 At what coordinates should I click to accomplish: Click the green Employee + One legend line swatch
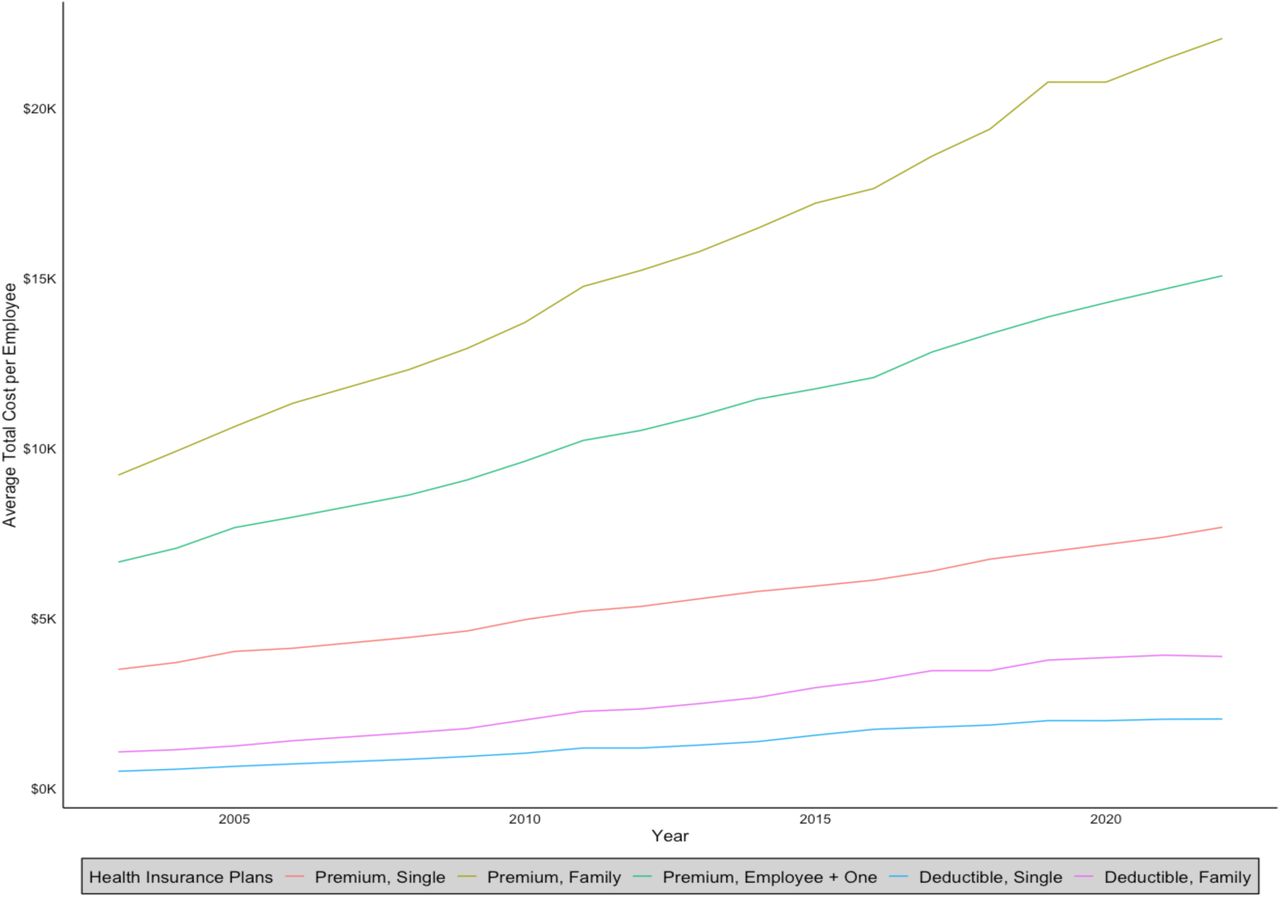[642, 877]
